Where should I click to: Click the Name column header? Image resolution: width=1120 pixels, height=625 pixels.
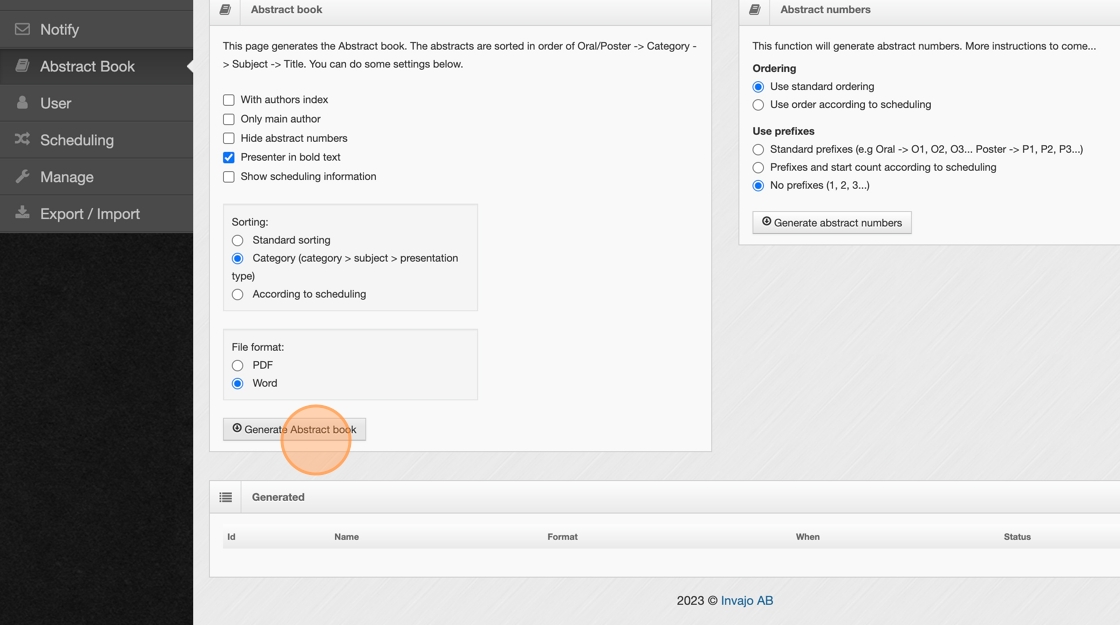coord(346,537)
